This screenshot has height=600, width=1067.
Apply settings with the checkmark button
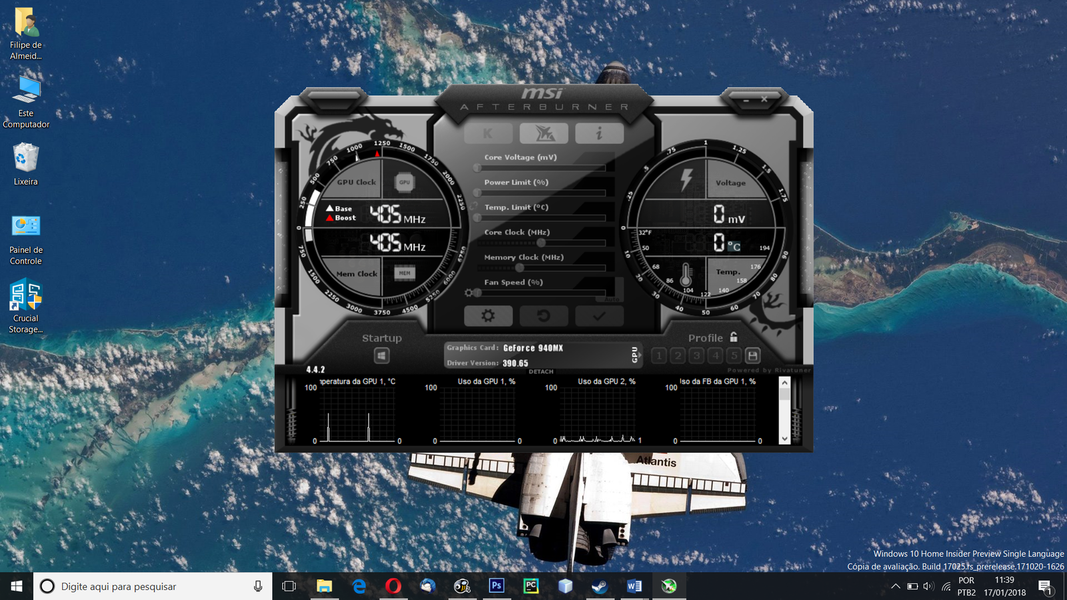click(x=599, y=316)
